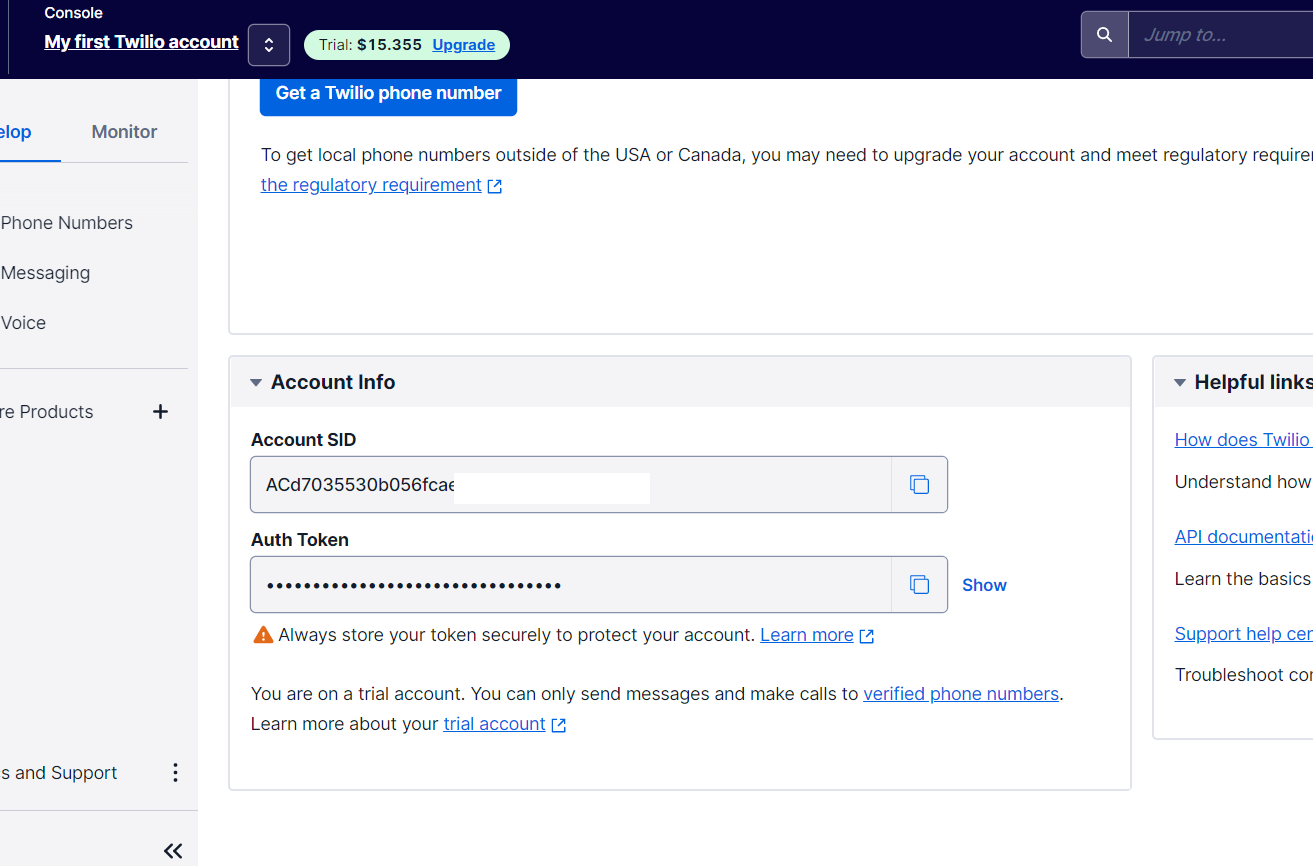Click the Account SID label

click(303, 440)
